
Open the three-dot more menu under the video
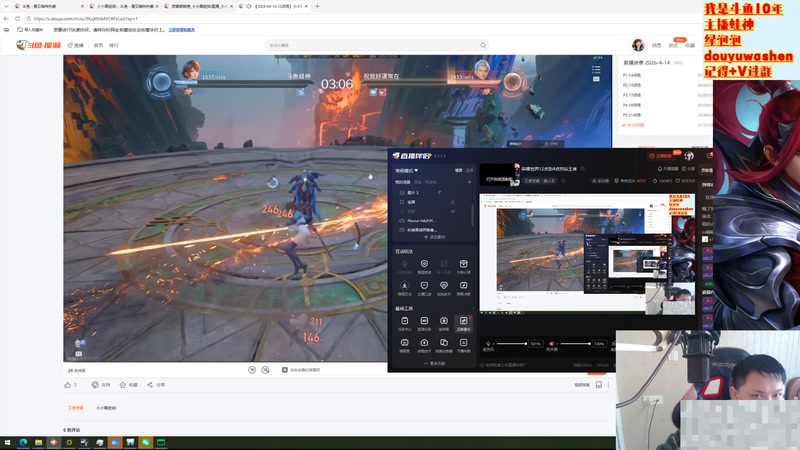point(608,385)
